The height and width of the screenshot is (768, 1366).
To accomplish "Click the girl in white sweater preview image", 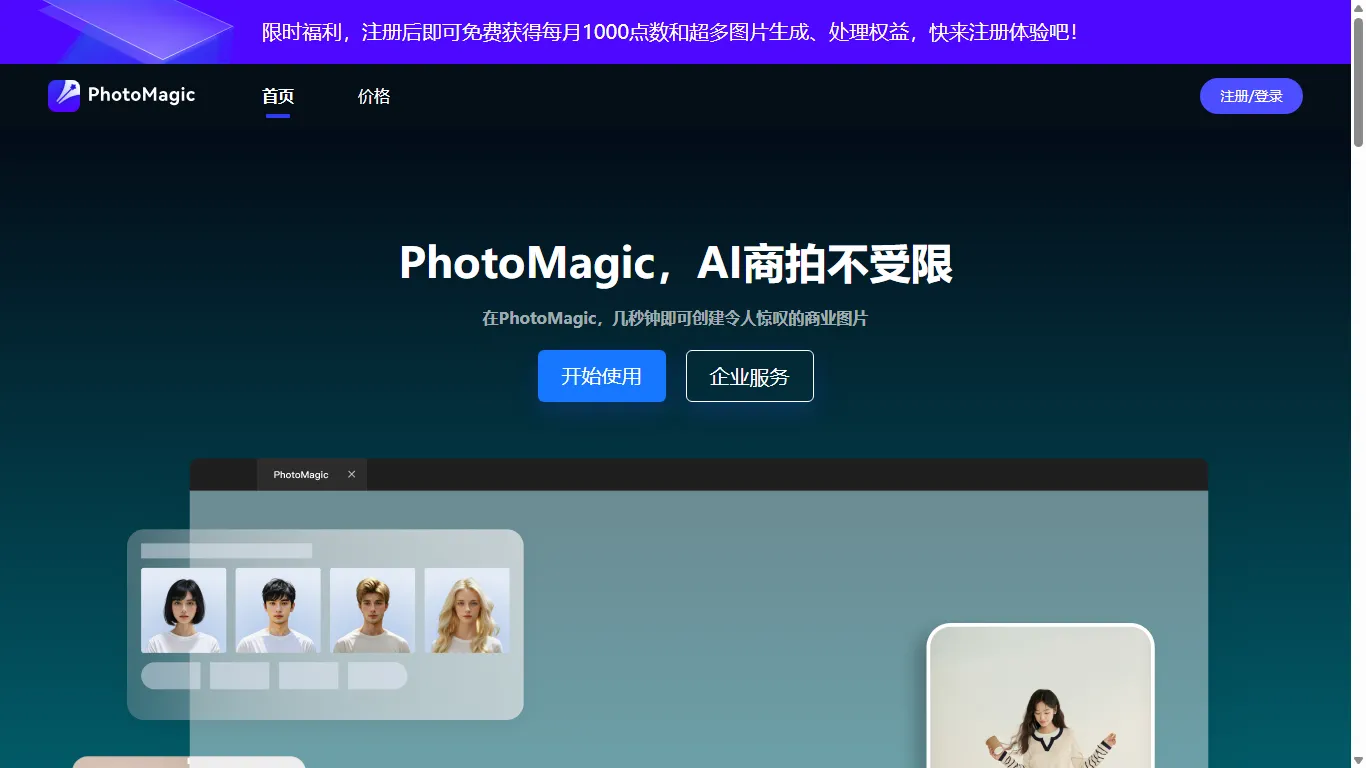I will pyautogui.click(x=1040, y=700).
